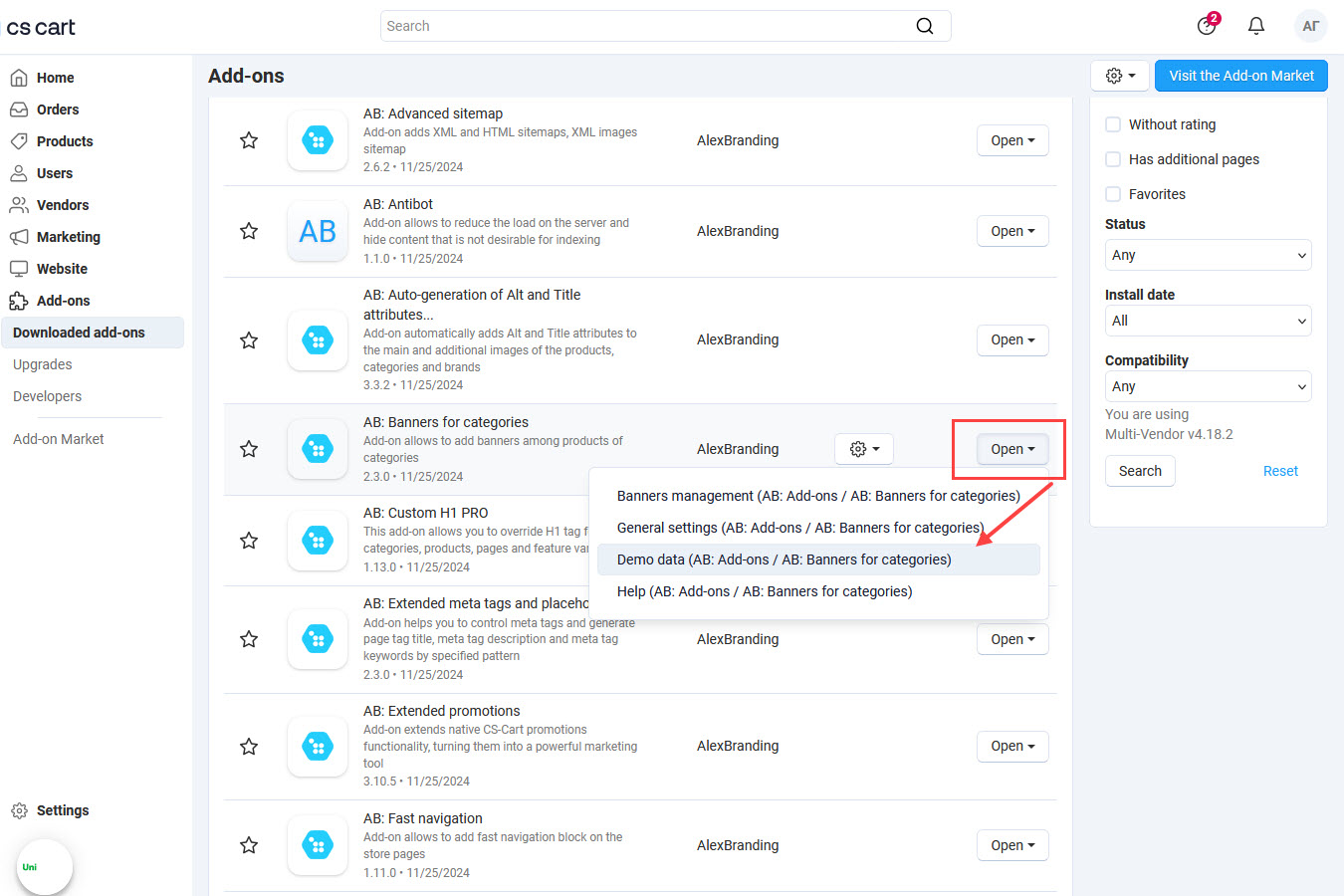The height and width of the screenshot is (896, 1344).
Task: Expand the Compatibility dropdown
Action: (1208, 386)
